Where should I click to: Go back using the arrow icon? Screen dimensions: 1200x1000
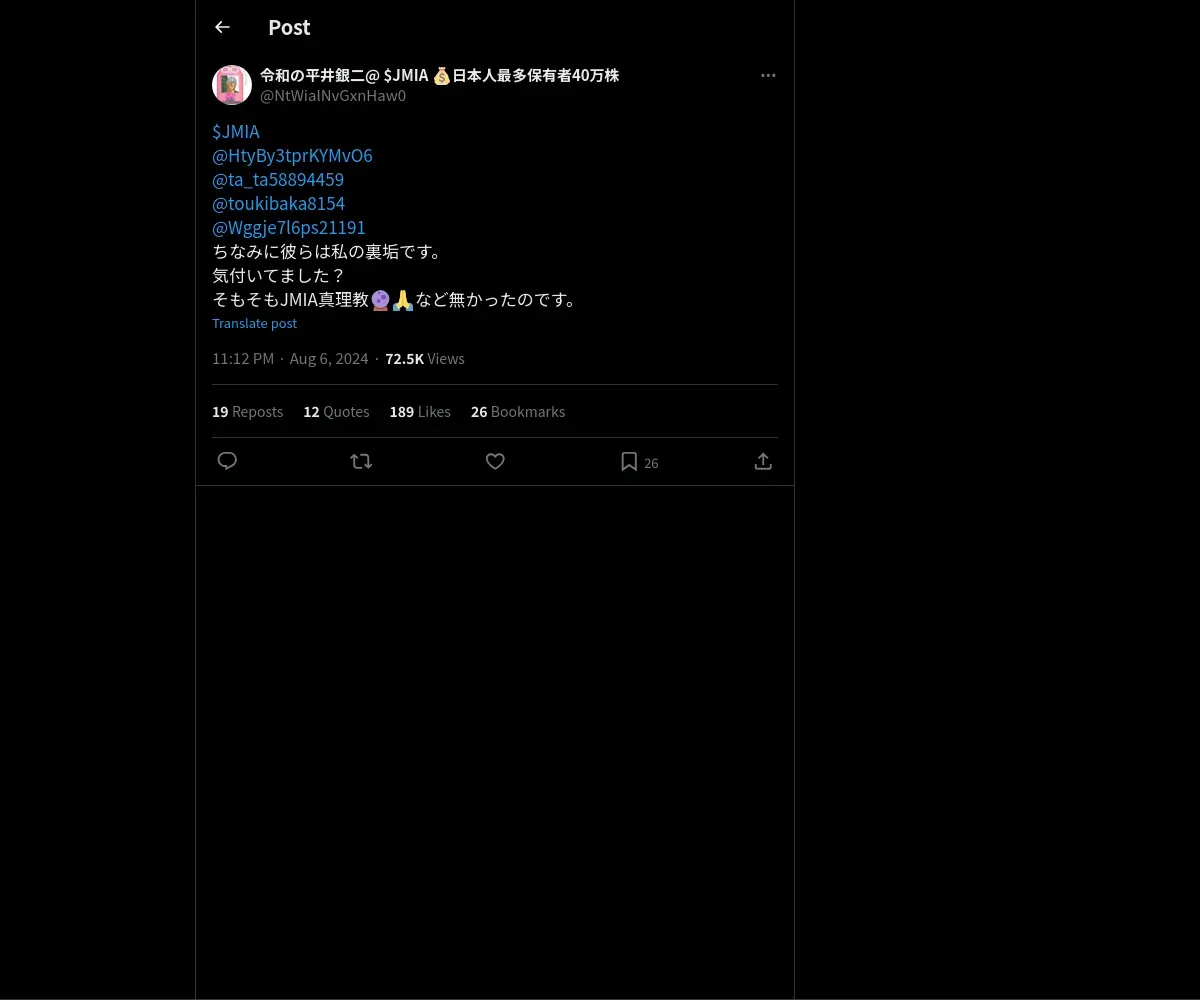(x=222, y=27)
